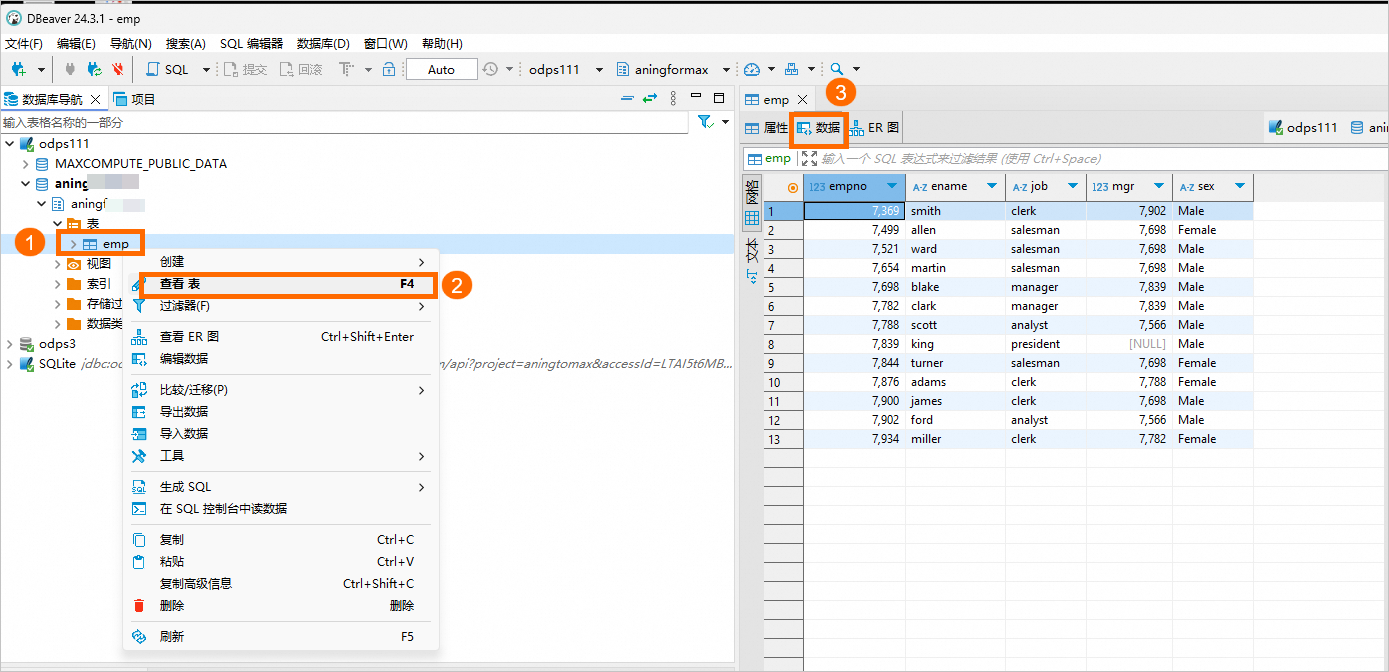
Task: Toggle the commit mode Auto button
Action: (441, 69)
